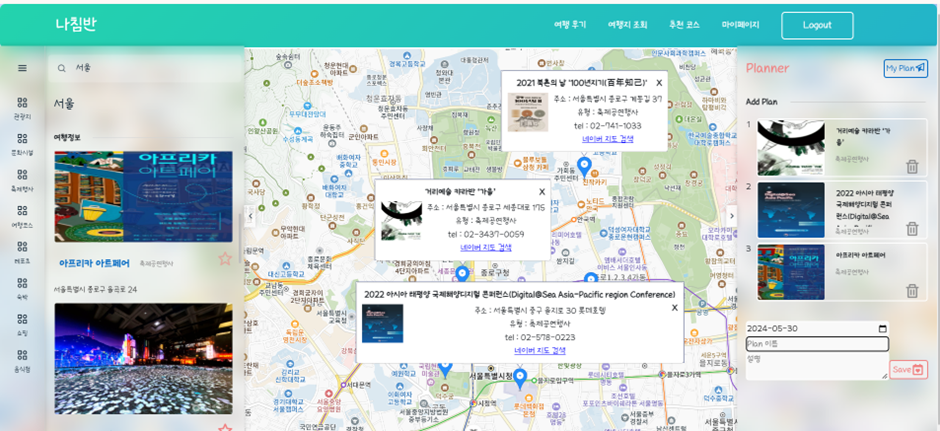Focus the 설명 description textarea
The image size is (940, 431).
817,366
